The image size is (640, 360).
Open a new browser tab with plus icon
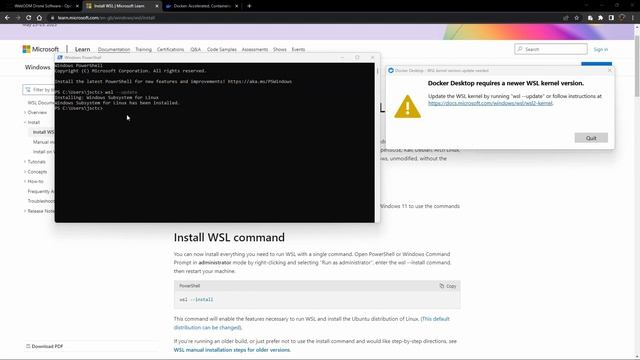pos(249,6)
